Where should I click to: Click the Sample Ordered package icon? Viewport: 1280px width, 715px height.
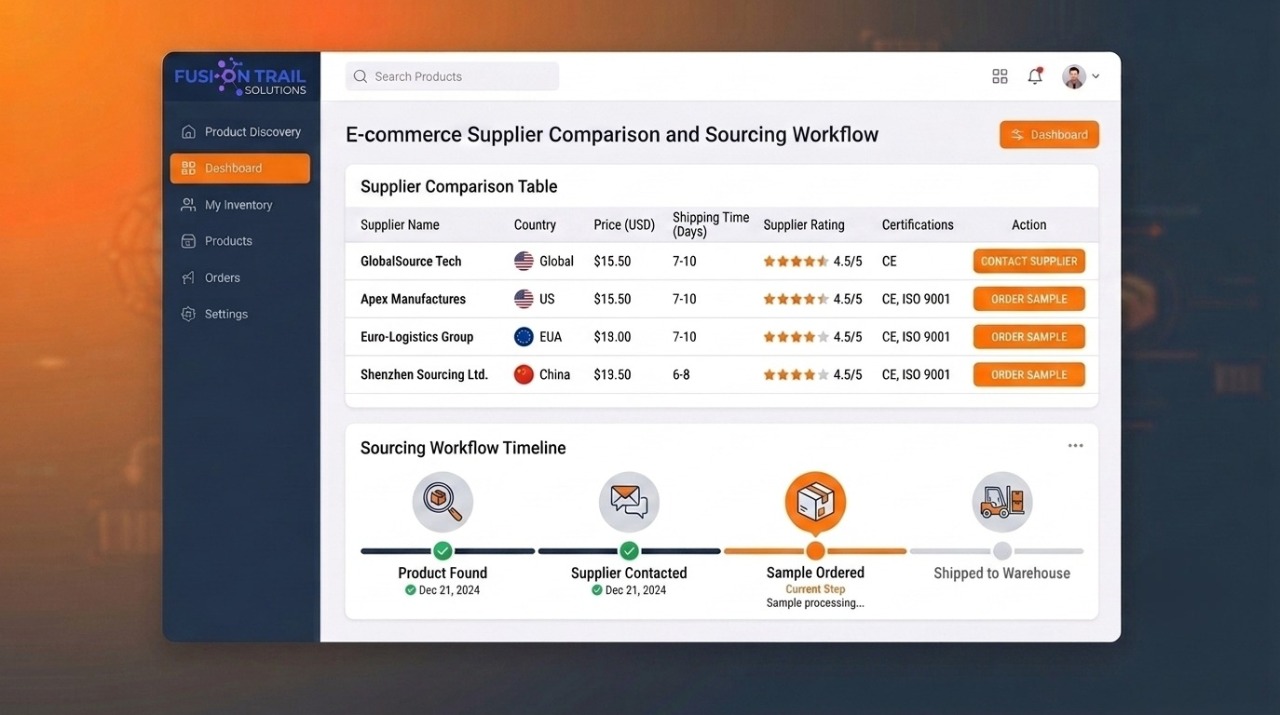[815, 502]
